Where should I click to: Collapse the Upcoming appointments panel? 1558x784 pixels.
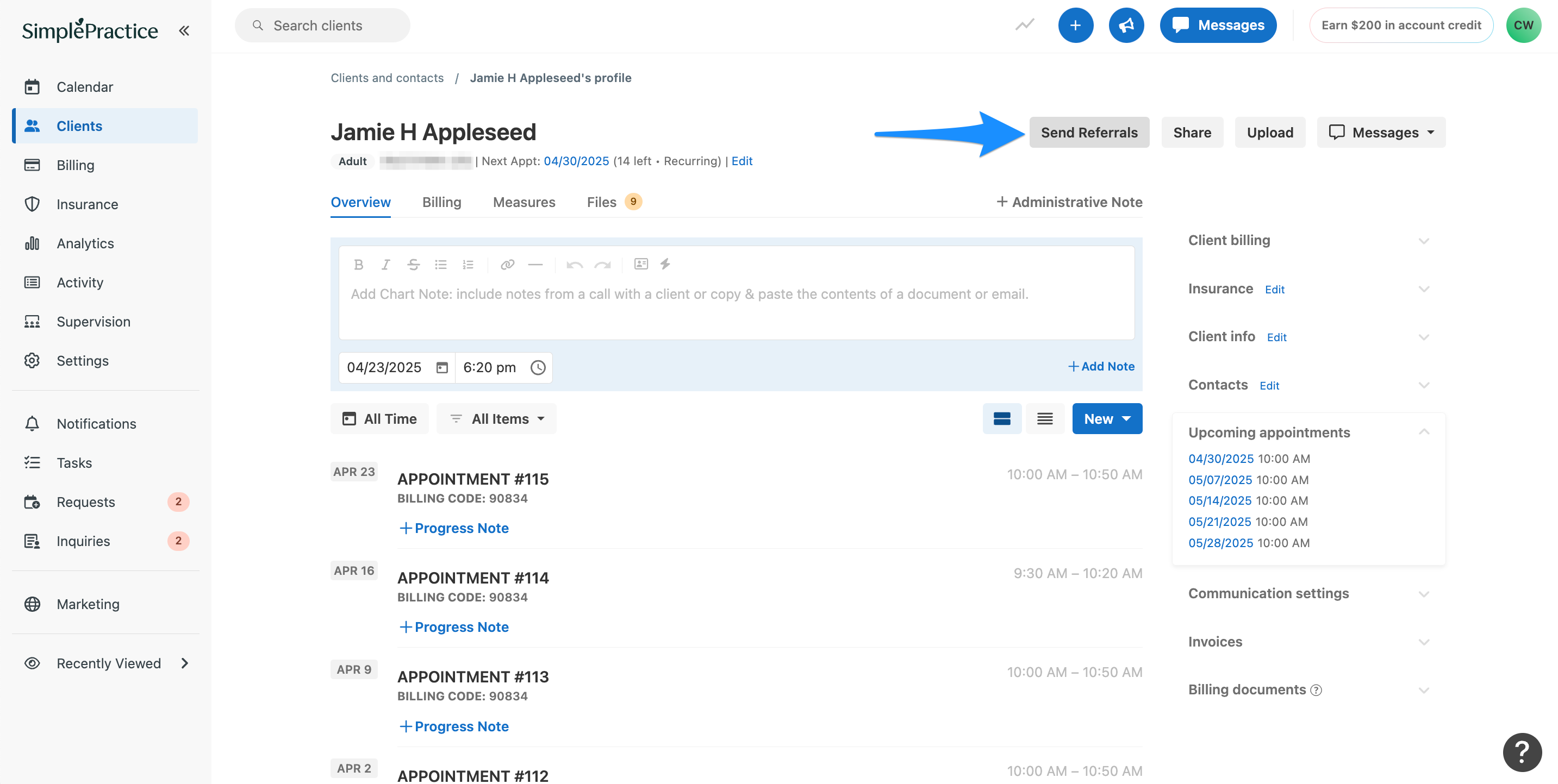[1424, 431]
